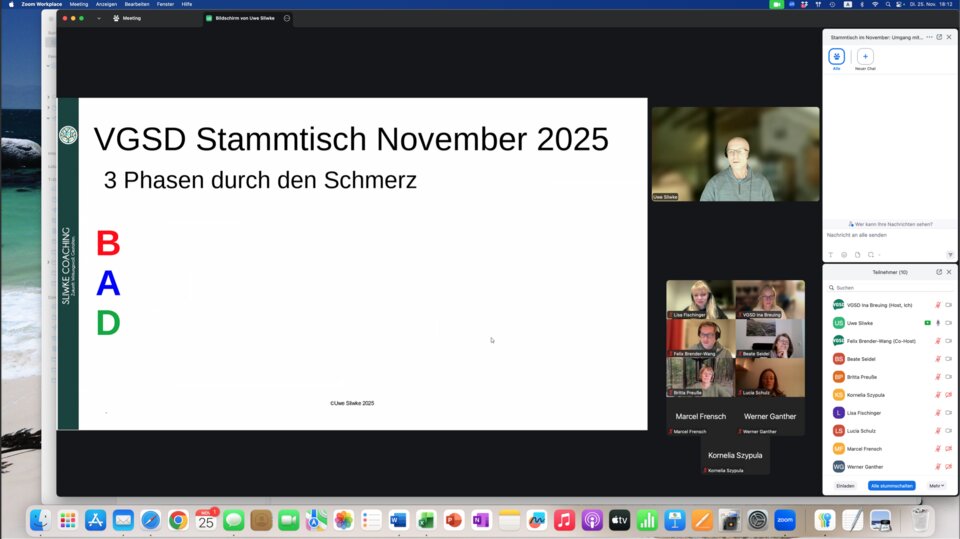Viewport: 960px width, 539px height.
Task: Open Wi-Fi status in menu bar
Action: pyautogui.click(x=875, y=4)
